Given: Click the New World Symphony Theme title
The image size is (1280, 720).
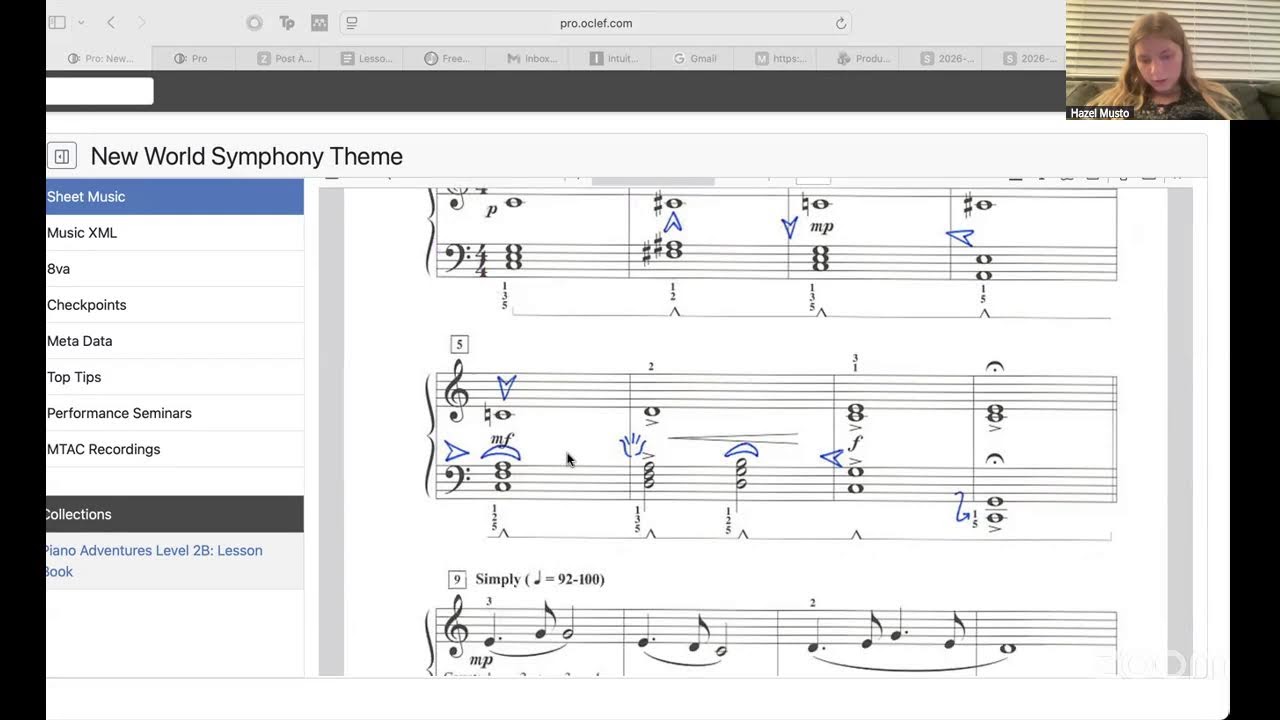Looking at the screenshot, I should pyautogui.click(x=247, y=156).
